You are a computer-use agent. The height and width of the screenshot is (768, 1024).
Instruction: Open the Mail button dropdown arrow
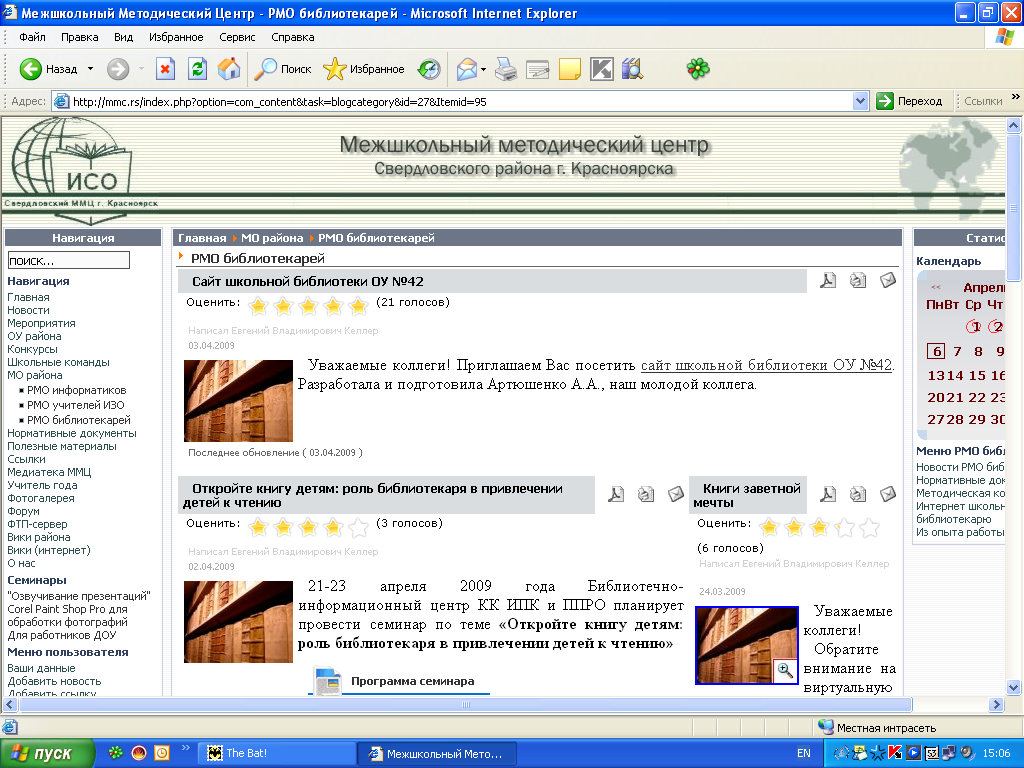point(483,69)
